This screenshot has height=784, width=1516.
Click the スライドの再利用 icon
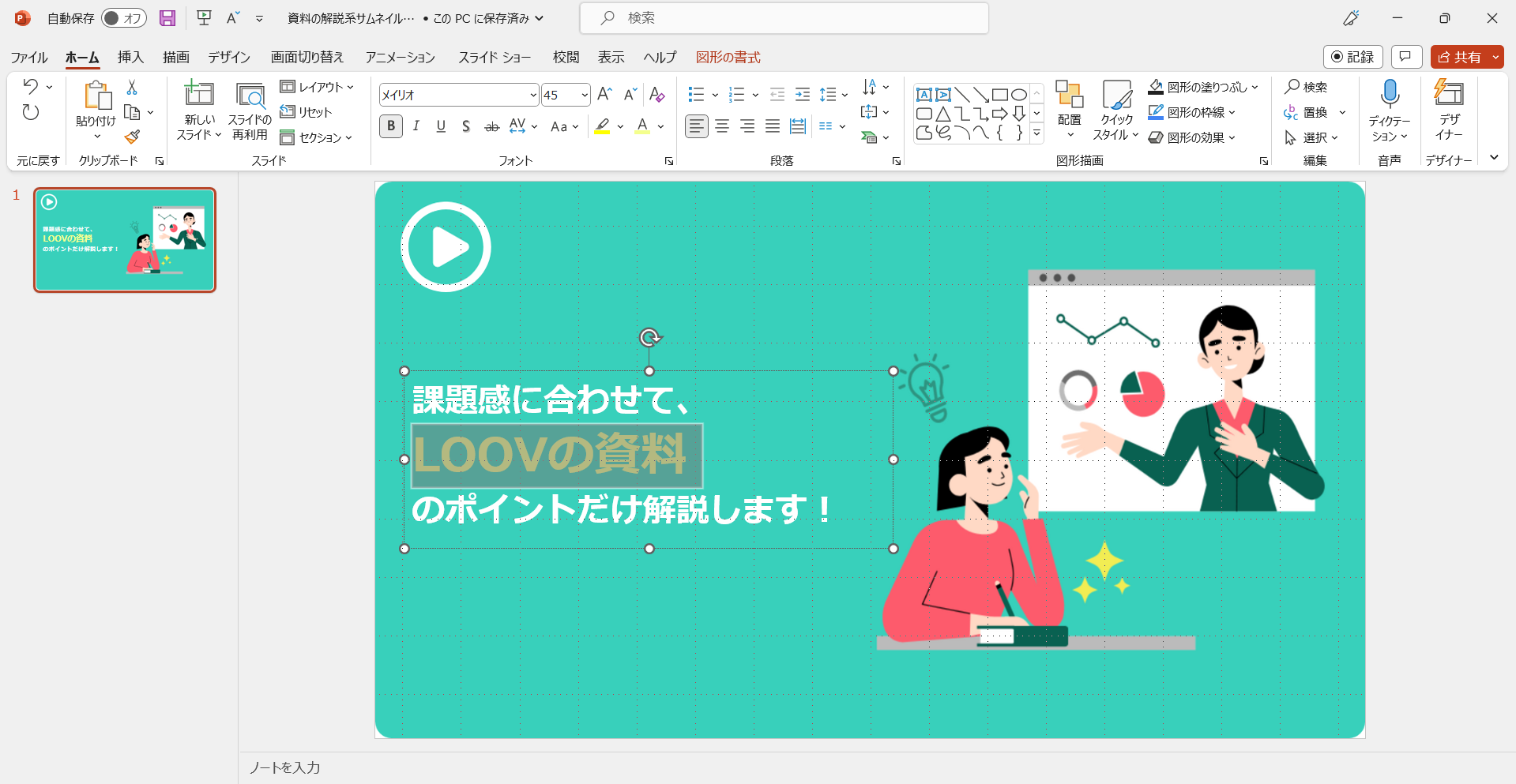click(250, 96)
